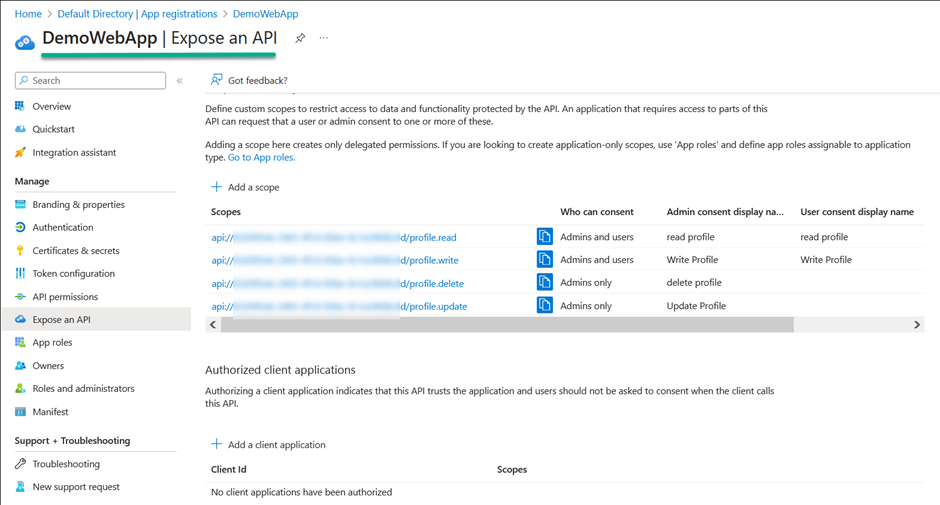Copy the profile.write scope URI

click(x=544, y=259)
